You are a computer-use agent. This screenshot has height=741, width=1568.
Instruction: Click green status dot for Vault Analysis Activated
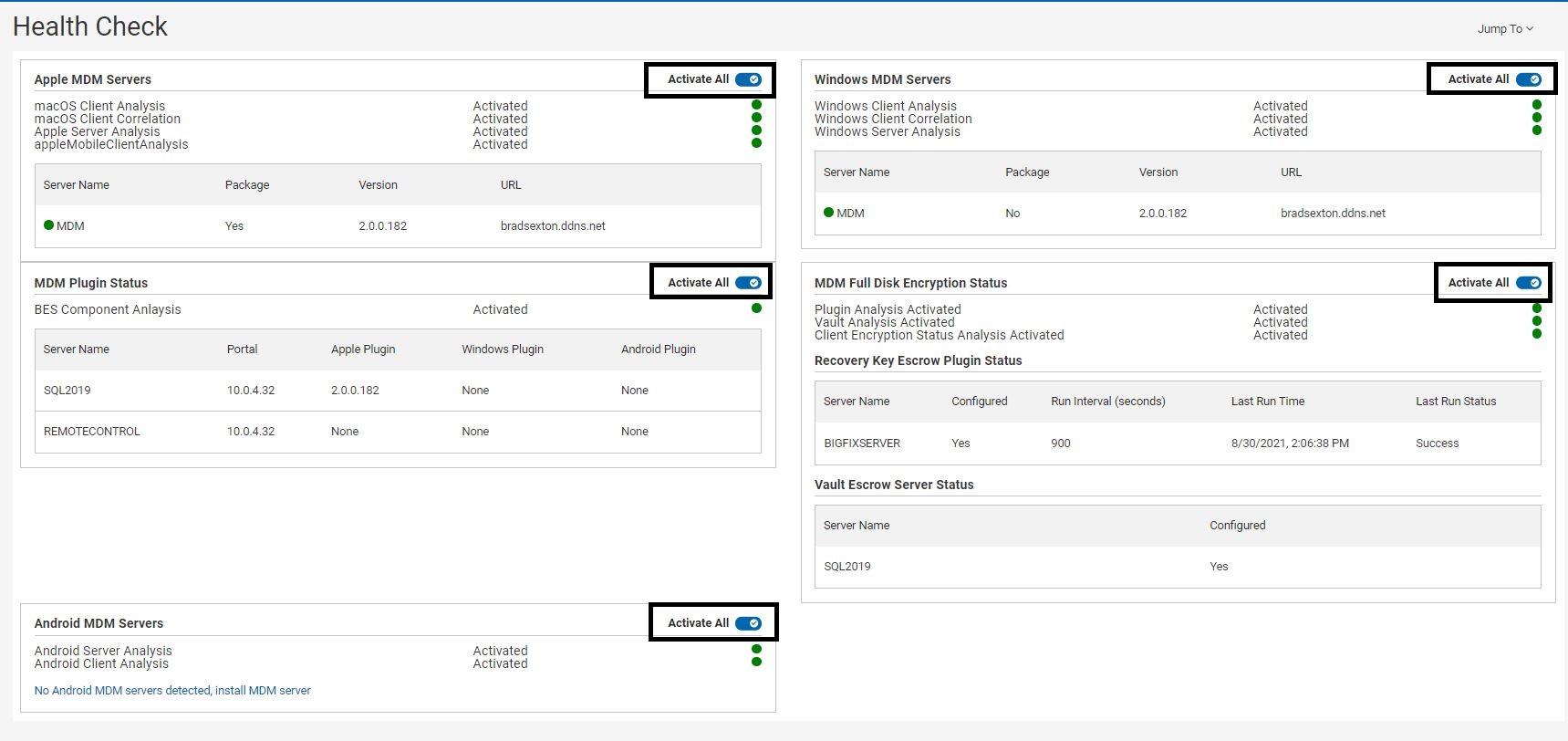point(1537,321)
